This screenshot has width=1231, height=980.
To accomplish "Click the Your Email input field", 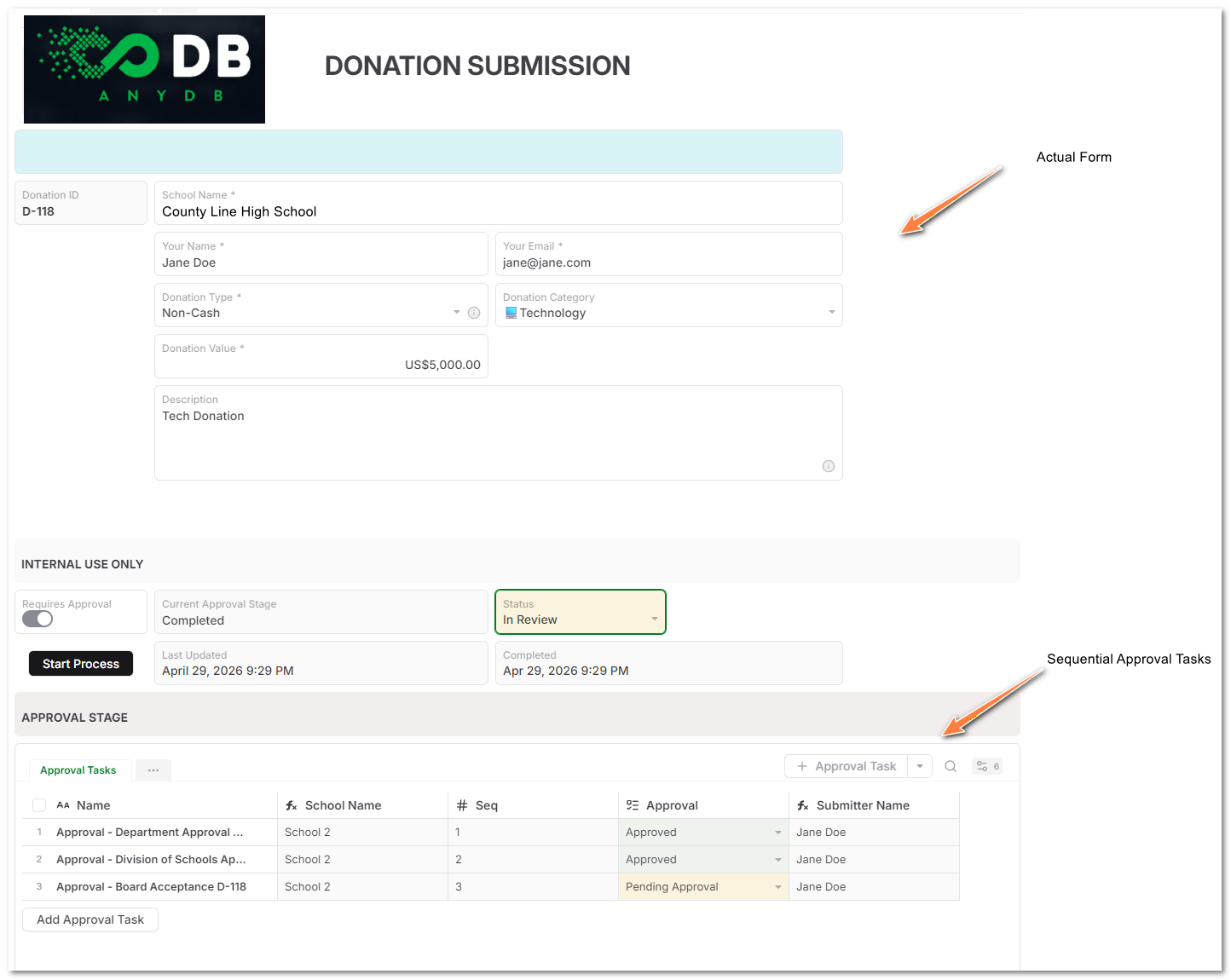I will (x=669, y=254).
